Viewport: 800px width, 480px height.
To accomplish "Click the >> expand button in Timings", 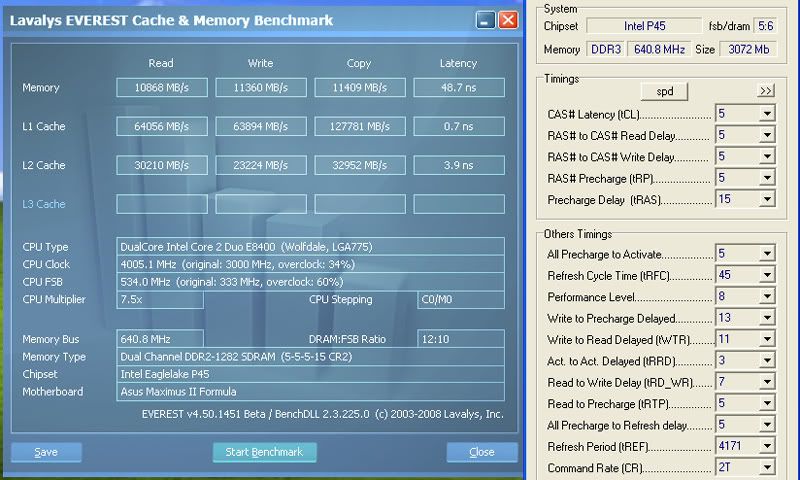I will coord(765,91).
